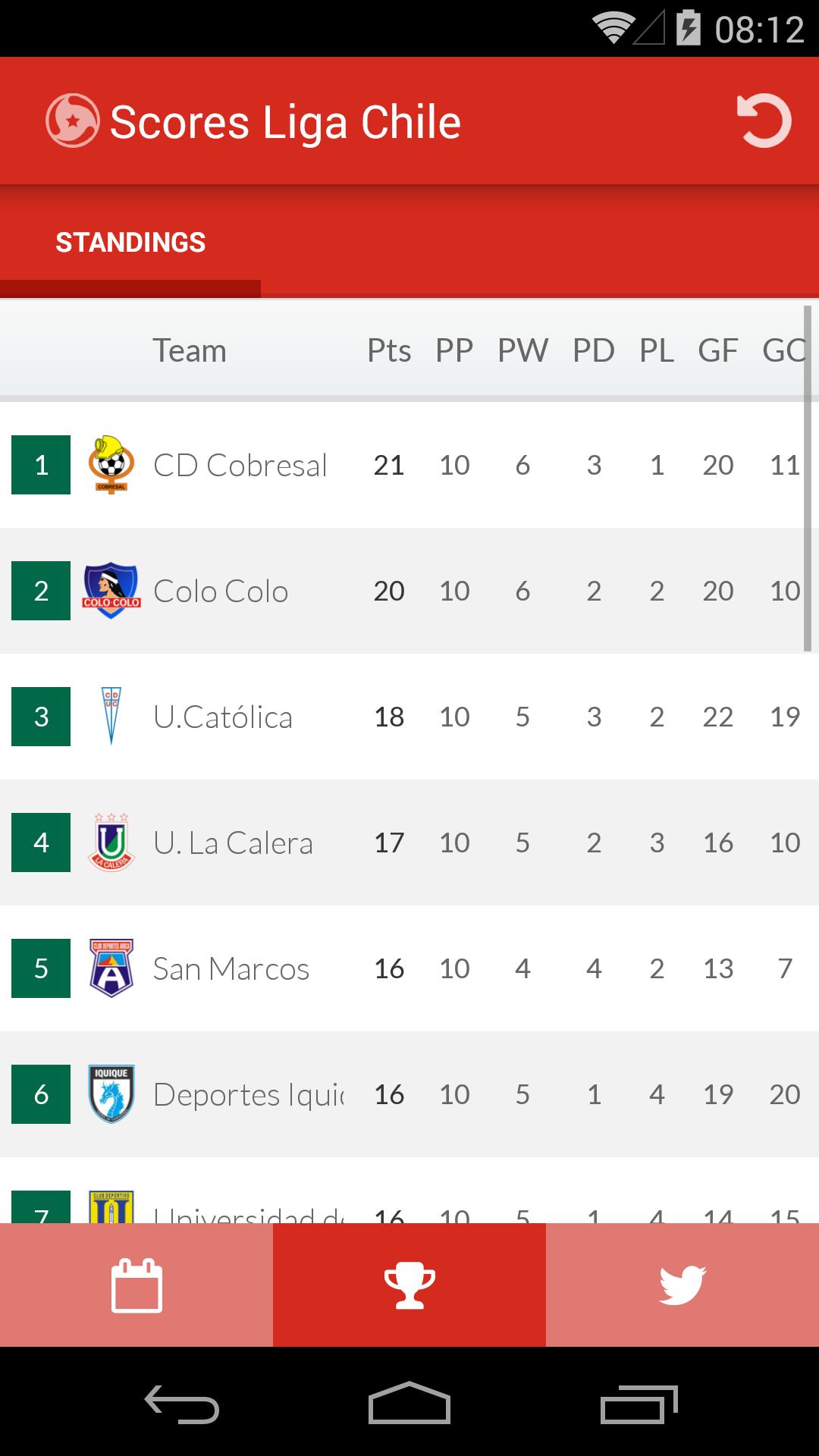Tap the Pts column header
819x1456 pixels.
click(389, 350)
